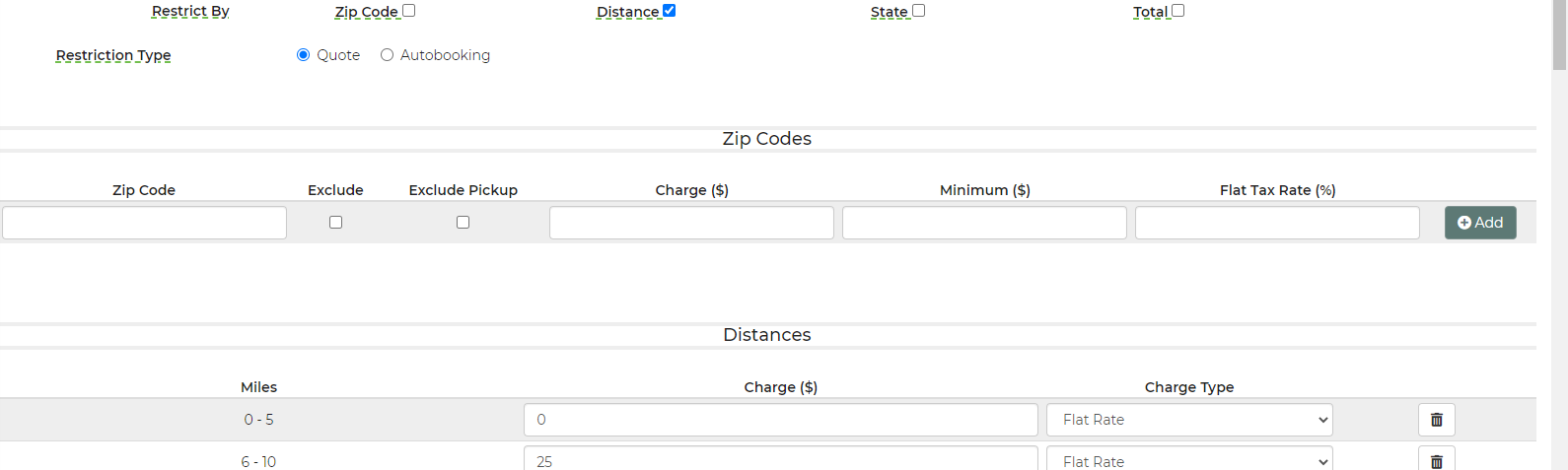The height and width of the screenshot is (470, 1568).
Task: Edit the charge value 25 for 6 - 10 miles
Action: pos(780,460)
